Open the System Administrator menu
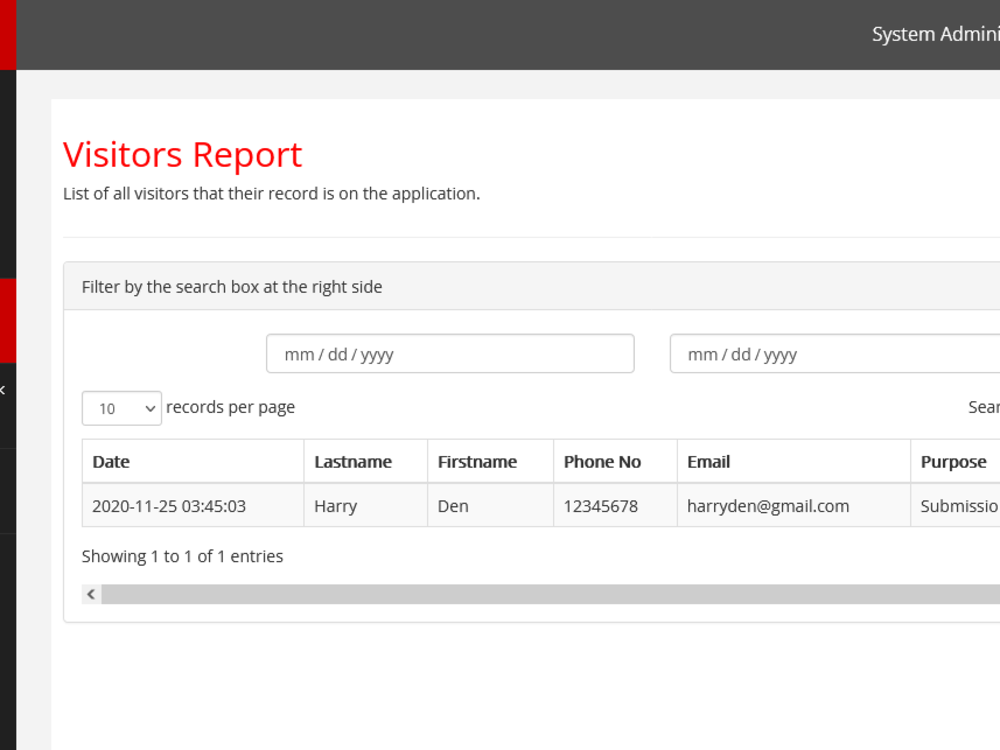 (934, 34)
